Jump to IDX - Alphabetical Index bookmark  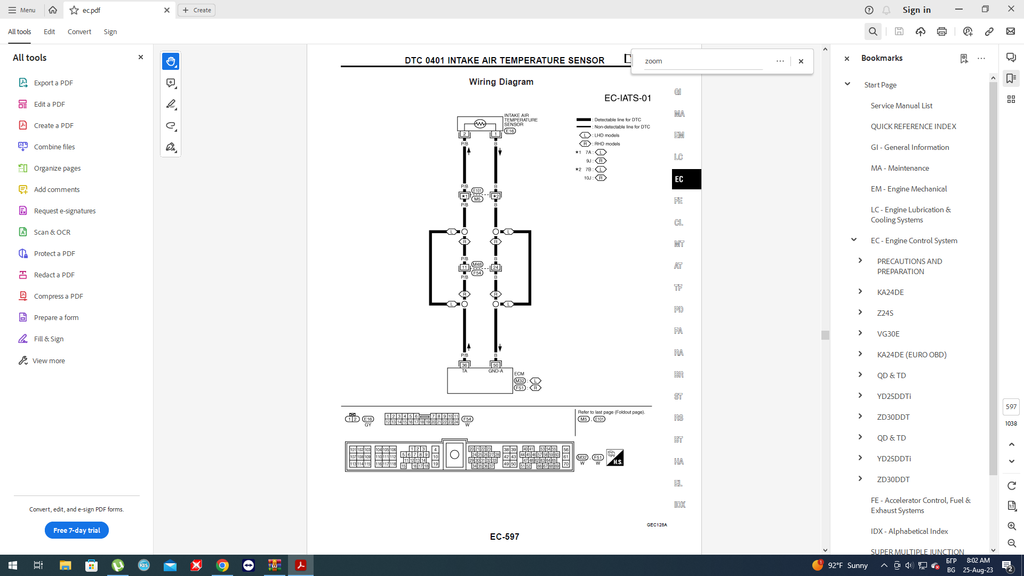(909, 531)
